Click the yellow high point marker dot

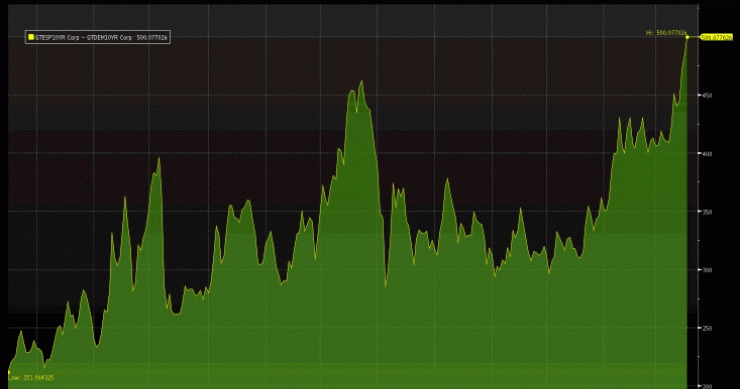[688, 37]
